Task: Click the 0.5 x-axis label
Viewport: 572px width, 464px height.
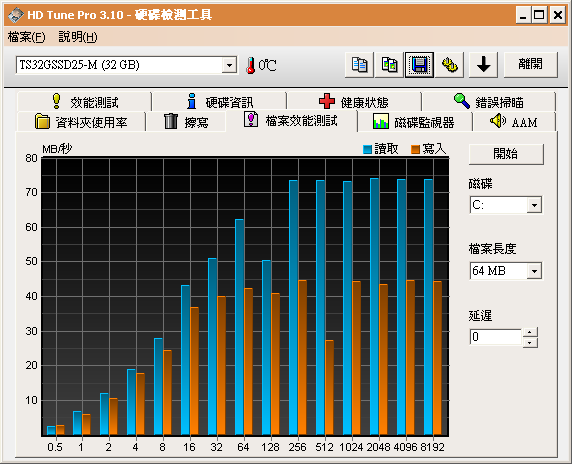Action: click(x=55, y=447)
